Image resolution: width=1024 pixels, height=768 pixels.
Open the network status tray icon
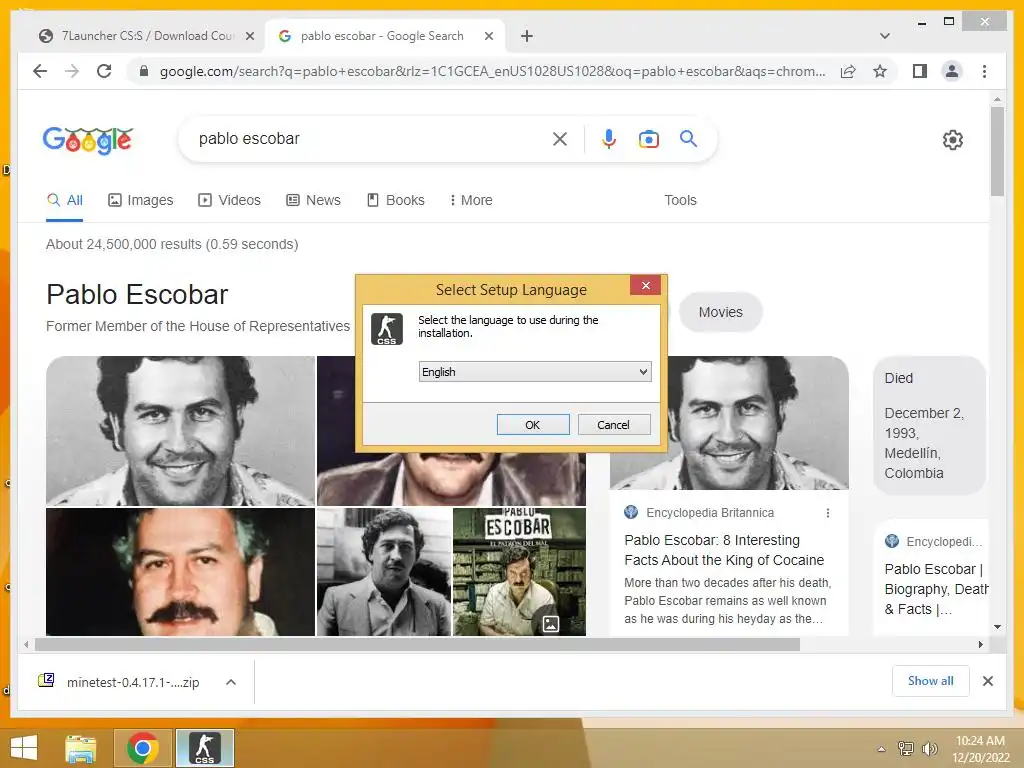pyautogui.click(x=906, y=748)
